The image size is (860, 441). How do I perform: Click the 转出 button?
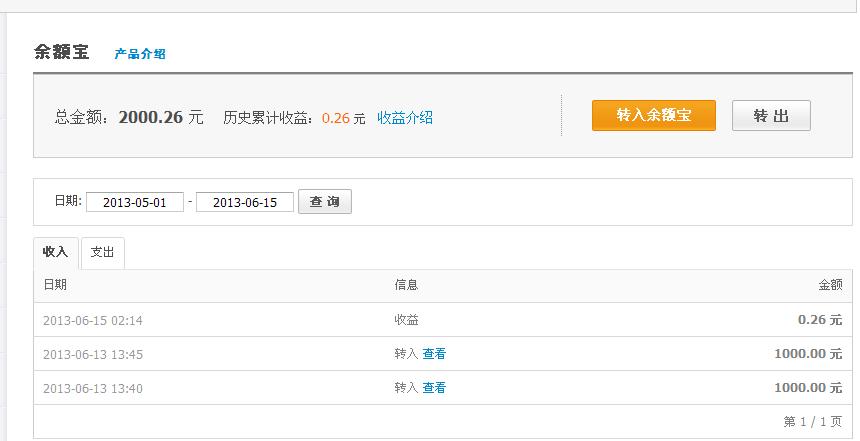pos(771,116)
